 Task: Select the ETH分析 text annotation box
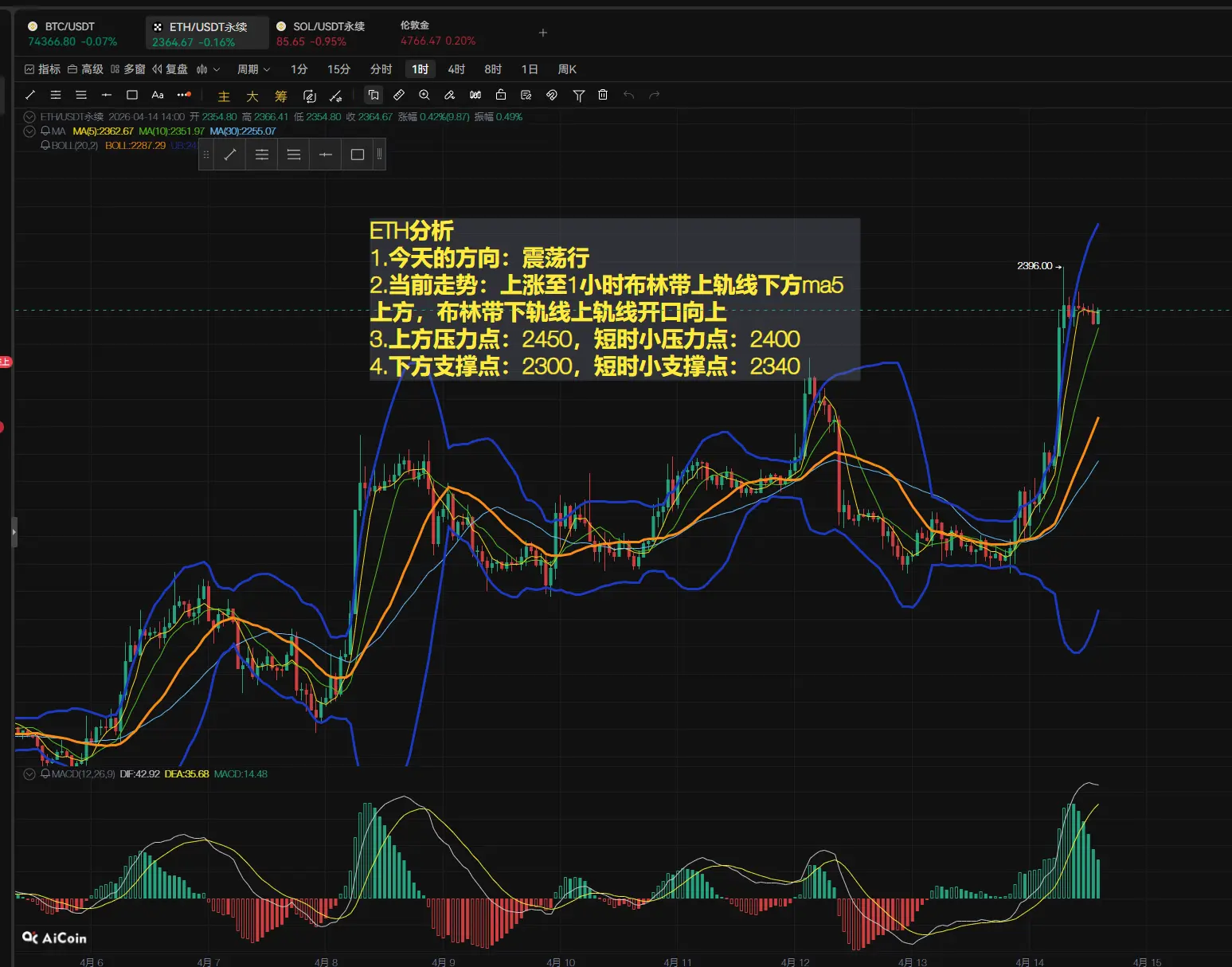pyautogui.click(x=615, y=299)
